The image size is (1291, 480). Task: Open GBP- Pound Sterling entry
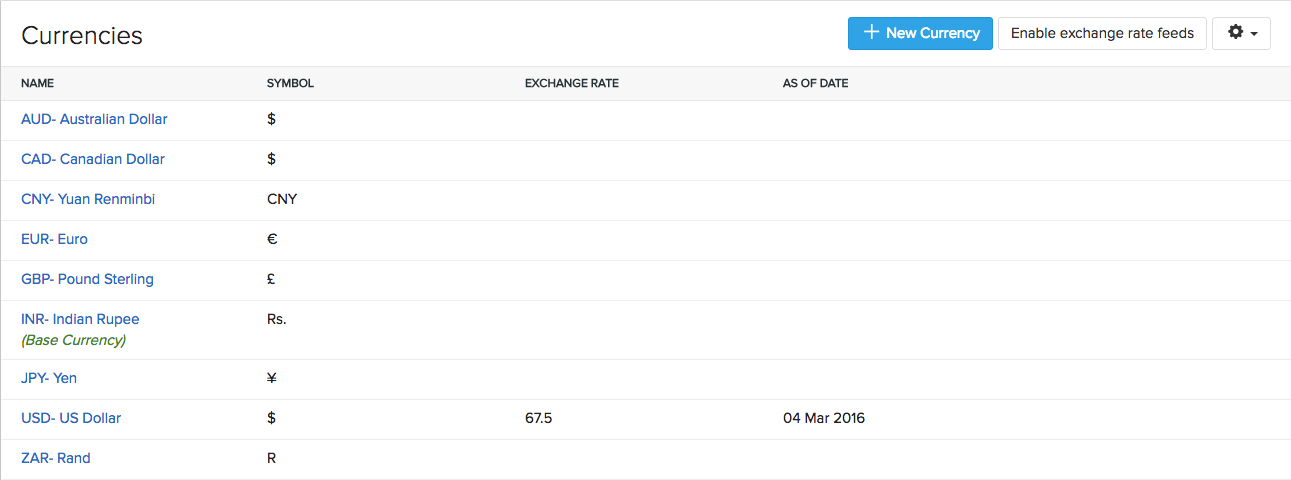coord(87,279)
